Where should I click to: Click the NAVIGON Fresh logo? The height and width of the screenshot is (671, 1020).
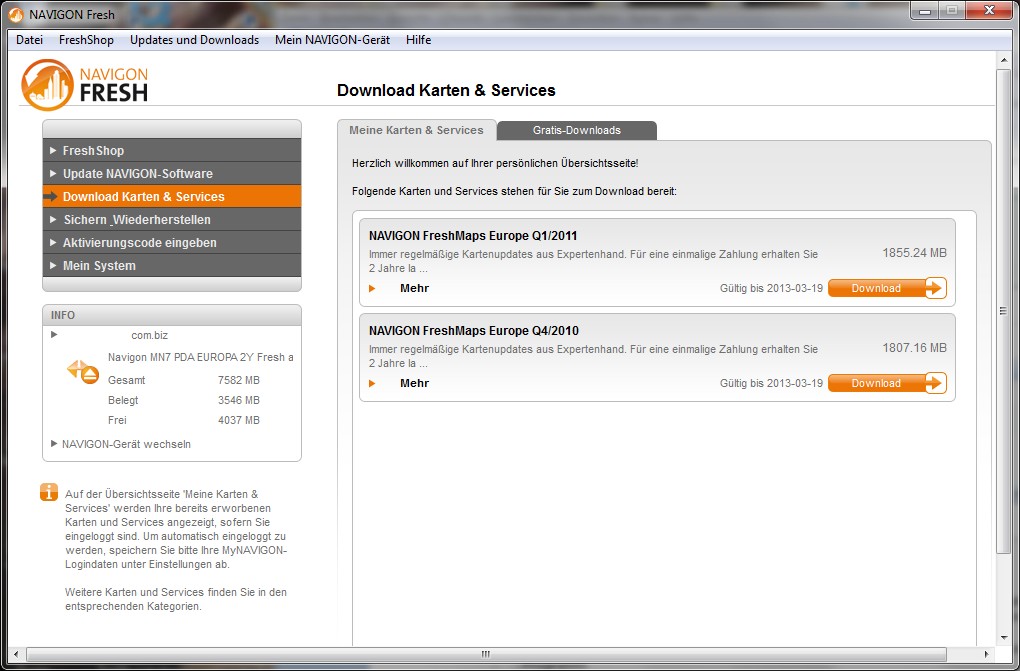tap(85, 85)
